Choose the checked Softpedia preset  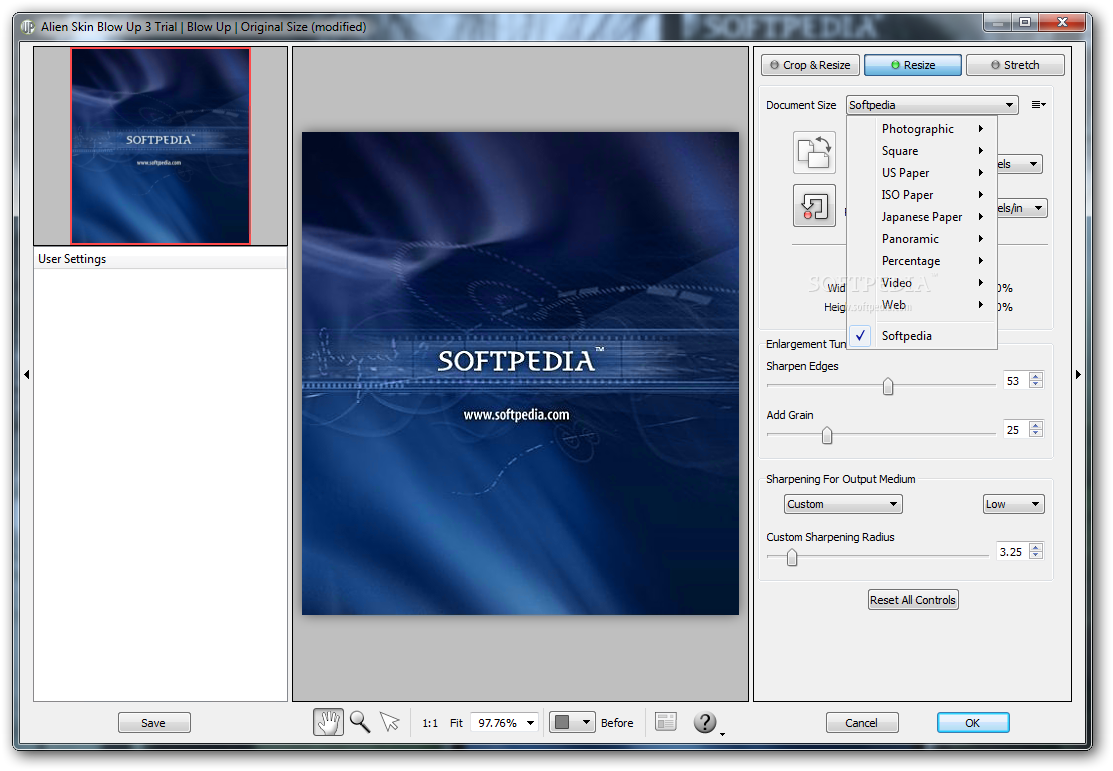[922, 336]
